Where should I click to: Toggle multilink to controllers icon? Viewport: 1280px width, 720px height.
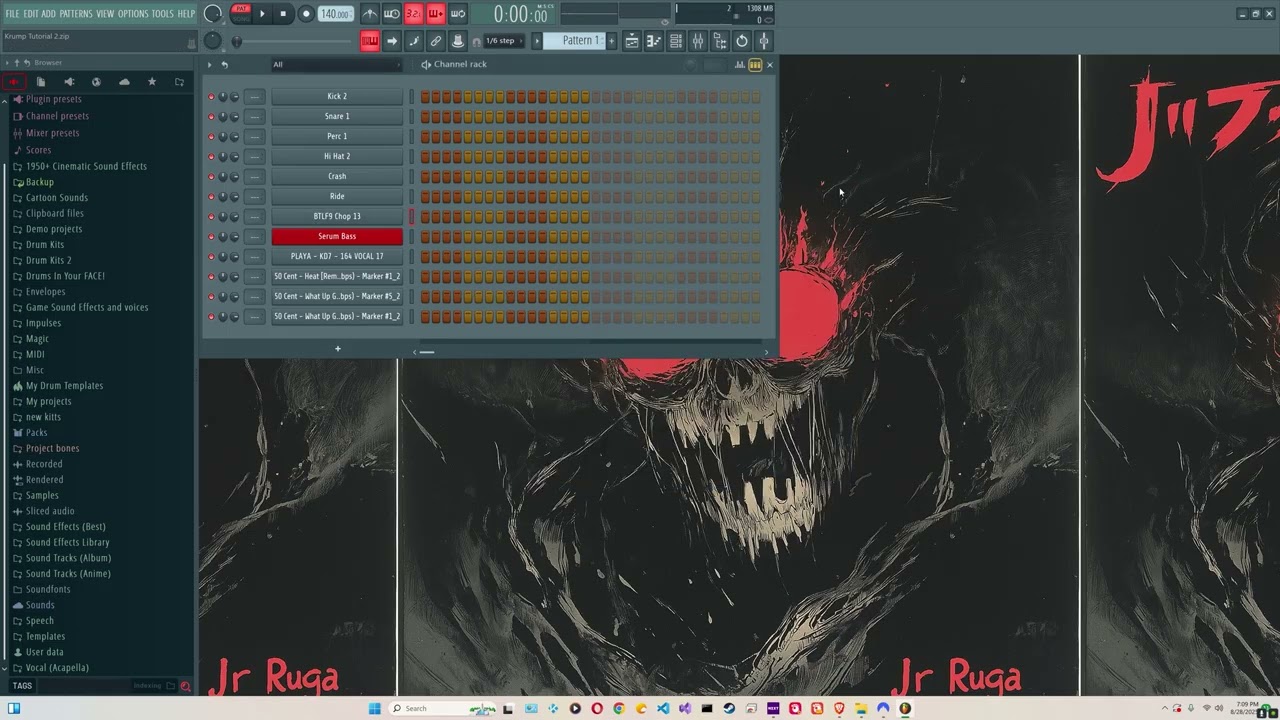coord(436,41)
